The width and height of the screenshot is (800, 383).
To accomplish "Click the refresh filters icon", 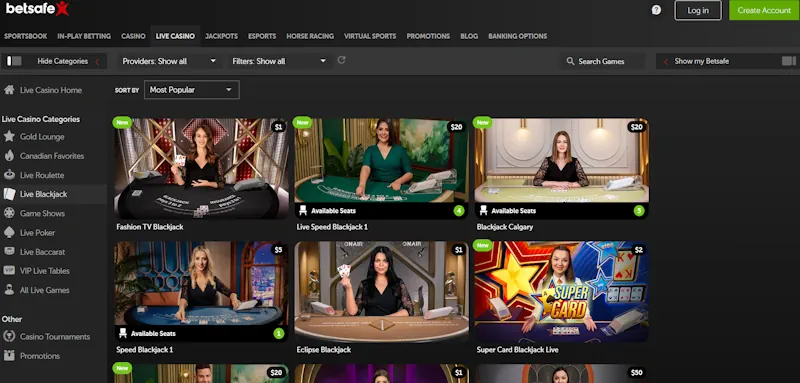I will 341,60.
